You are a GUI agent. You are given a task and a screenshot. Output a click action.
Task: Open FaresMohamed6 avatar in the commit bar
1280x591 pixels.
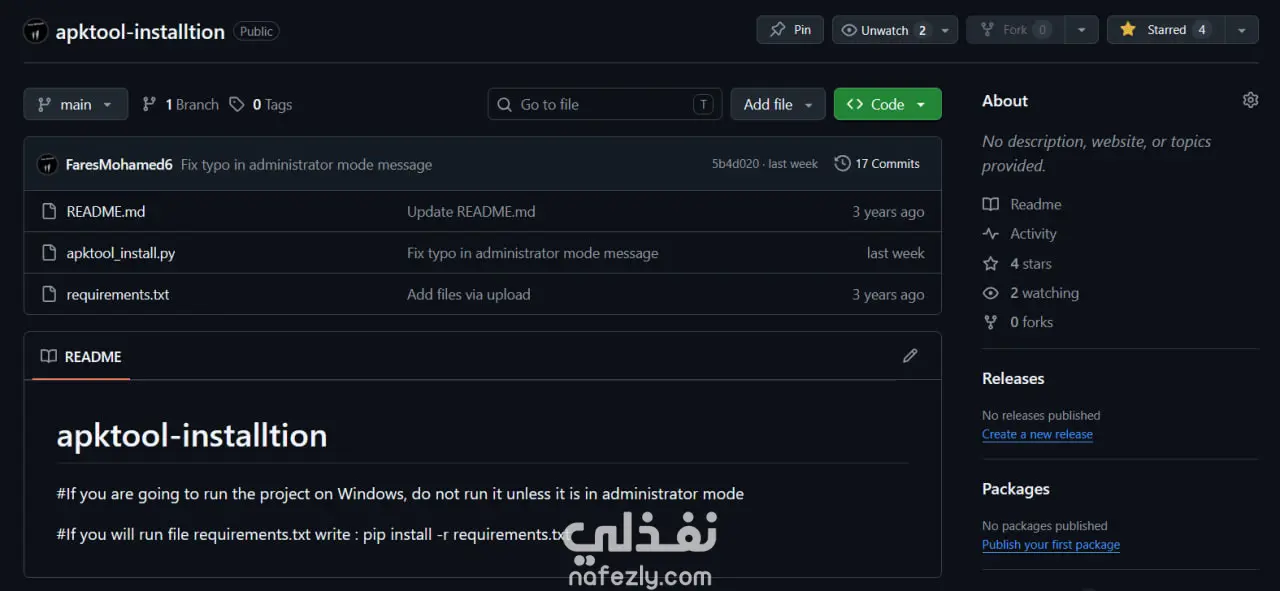tap(48, 164)
